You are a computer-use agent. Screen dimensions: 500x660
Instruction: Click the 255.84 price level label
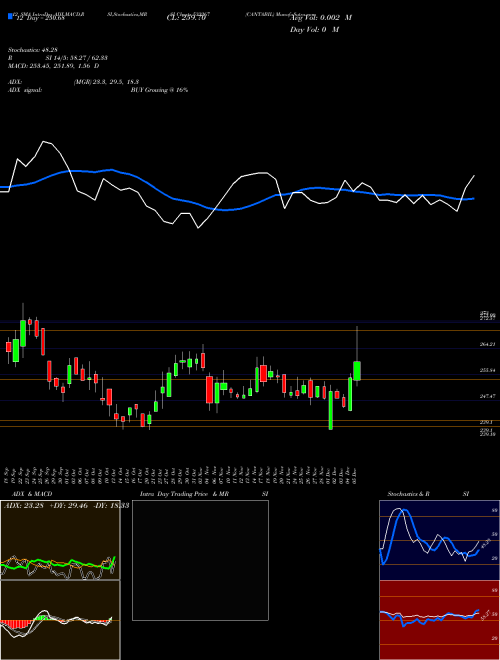point(487,370)
